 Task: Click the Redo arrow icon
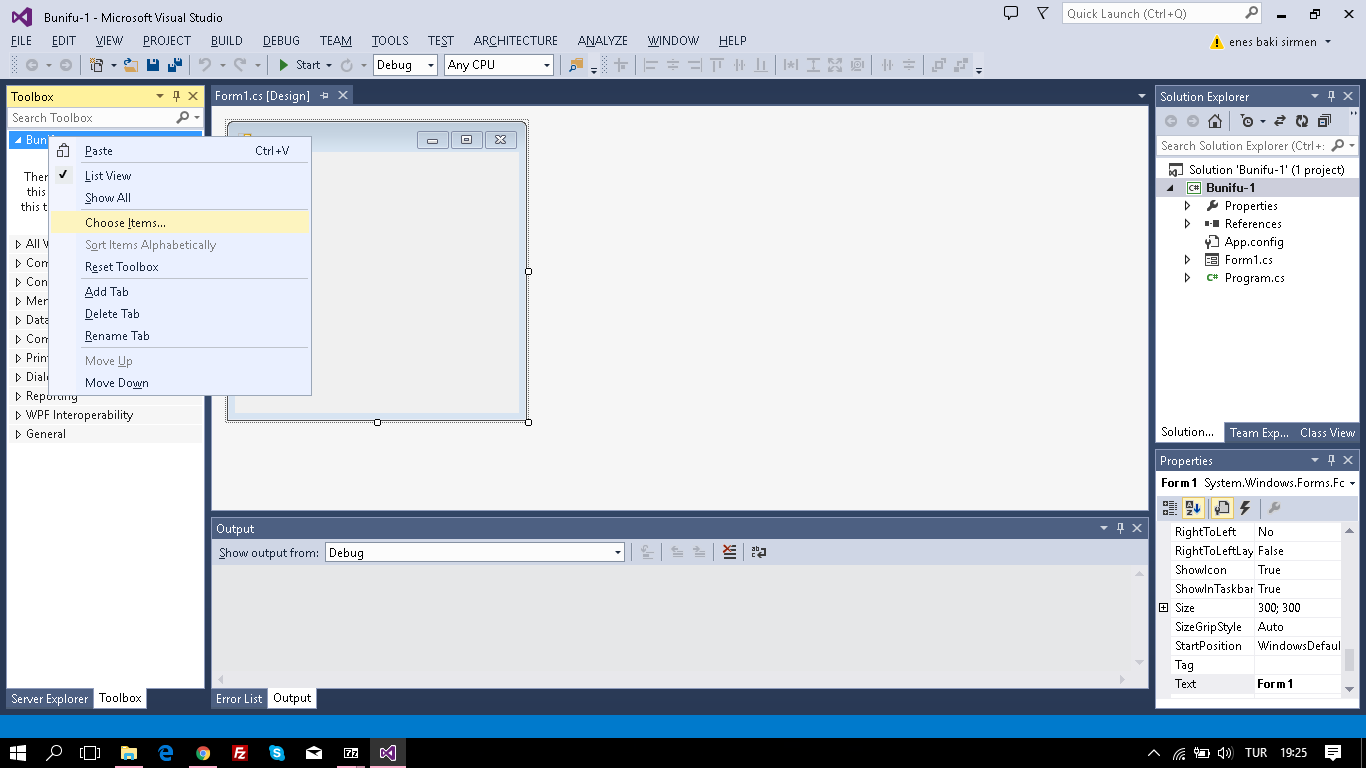240,65
